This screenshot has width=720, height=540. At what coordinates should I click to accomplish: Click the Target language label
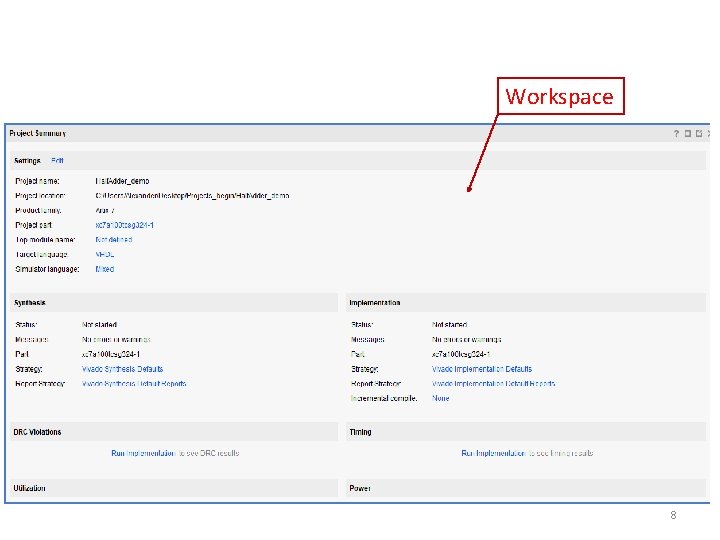(41, 254)
